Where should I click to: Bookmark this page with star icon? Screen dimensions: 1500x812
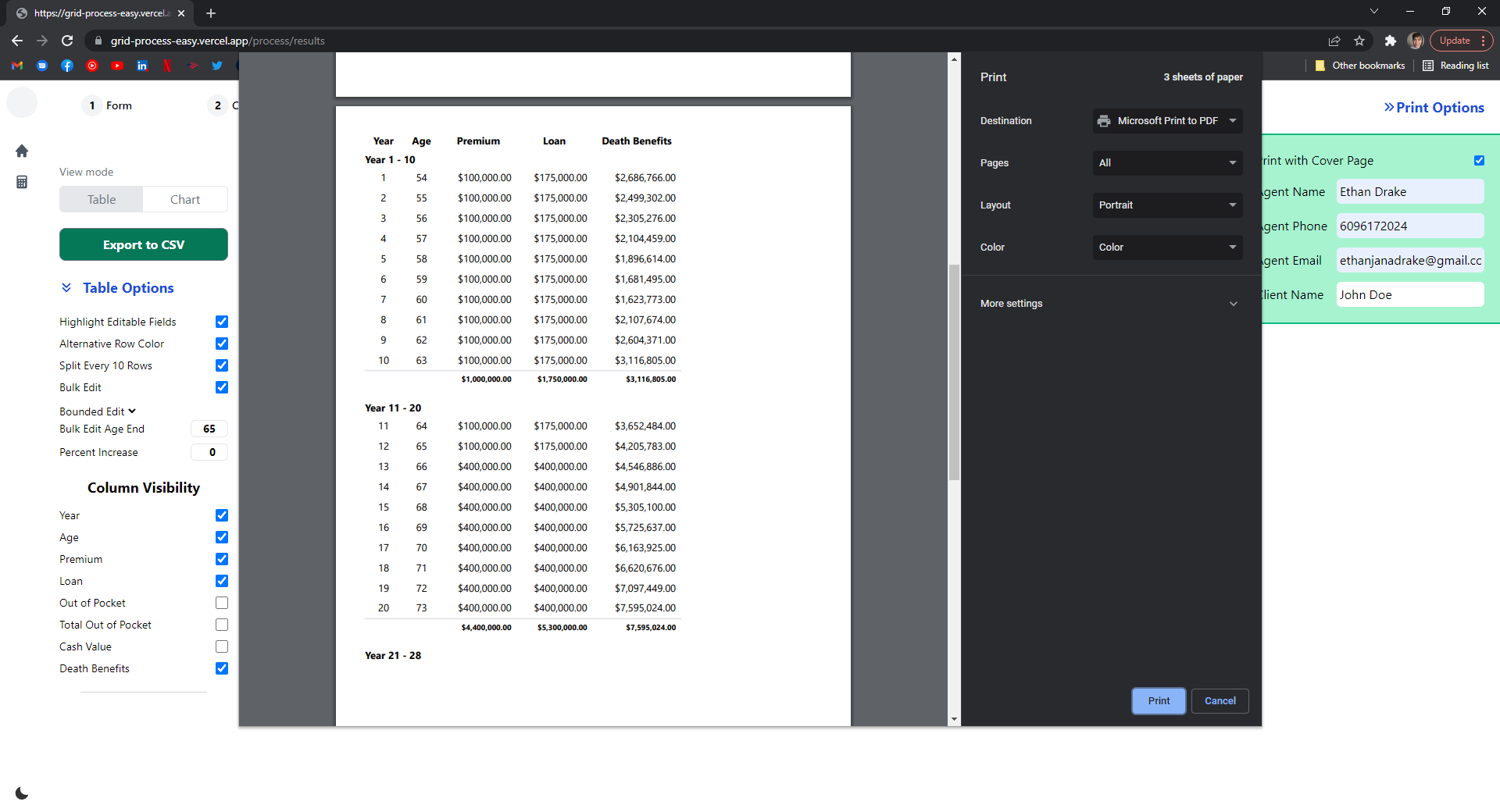point(1359,41)
